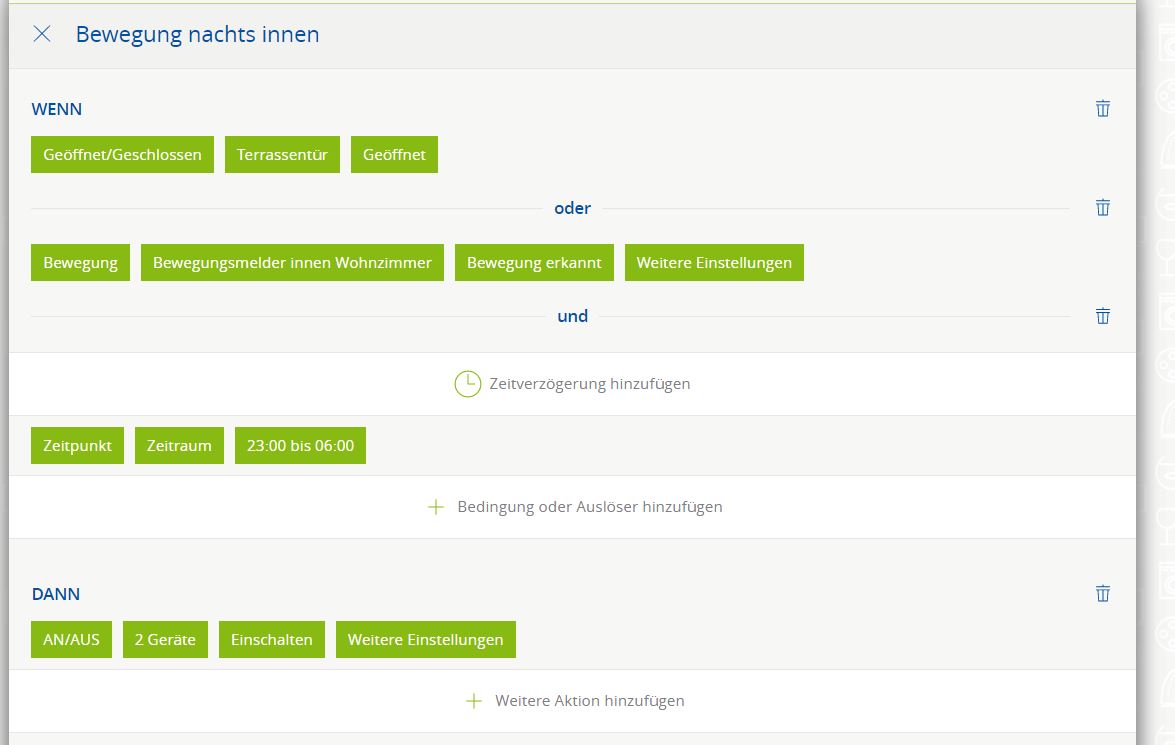
Task: Select the Terrassentür device tag
Action: coord(282,154)
